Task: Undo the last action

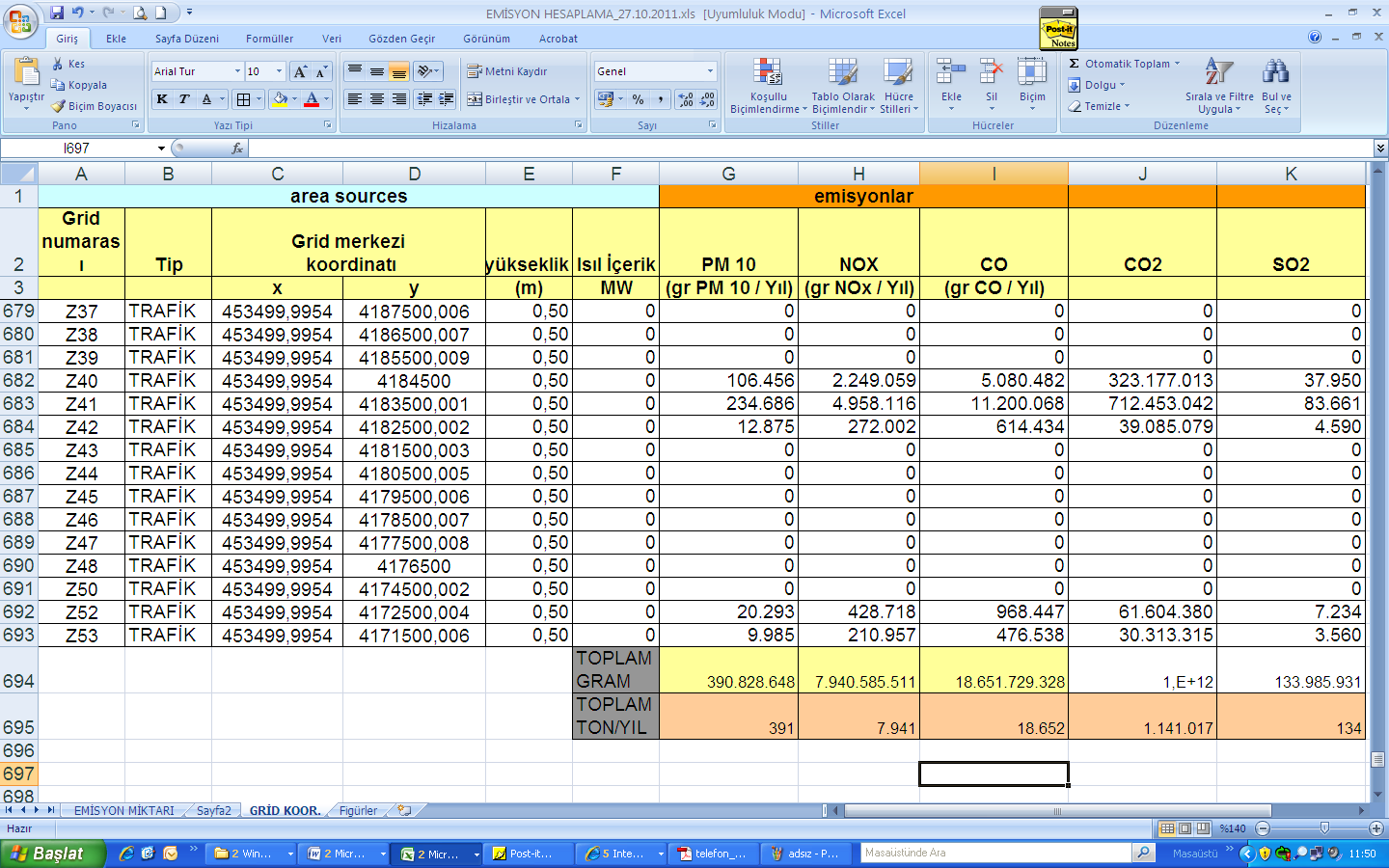Action: click(x=77, y=13)
